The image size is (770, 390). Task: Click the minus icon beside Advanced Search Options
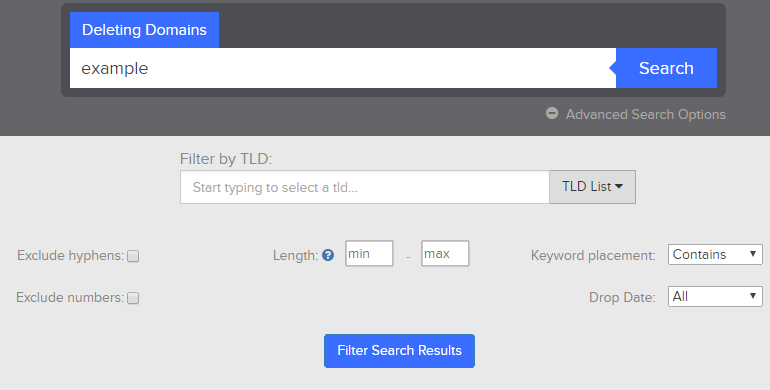pos(552,113)
